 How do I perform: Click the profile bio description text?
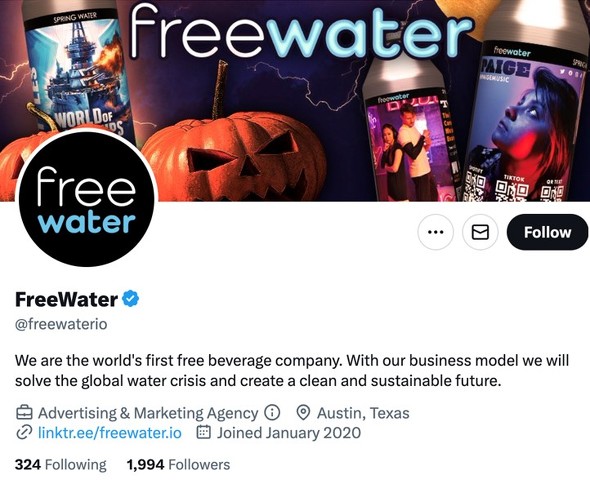pyautogui.click(x=292, y=371)
